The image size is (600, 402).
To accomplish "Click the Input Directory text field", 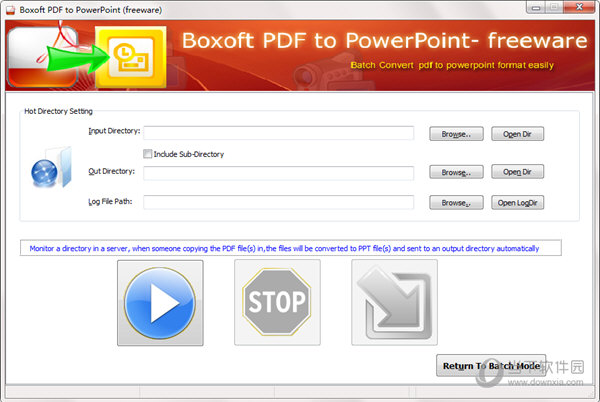I will pyautogui.click(x=278, y=133).
